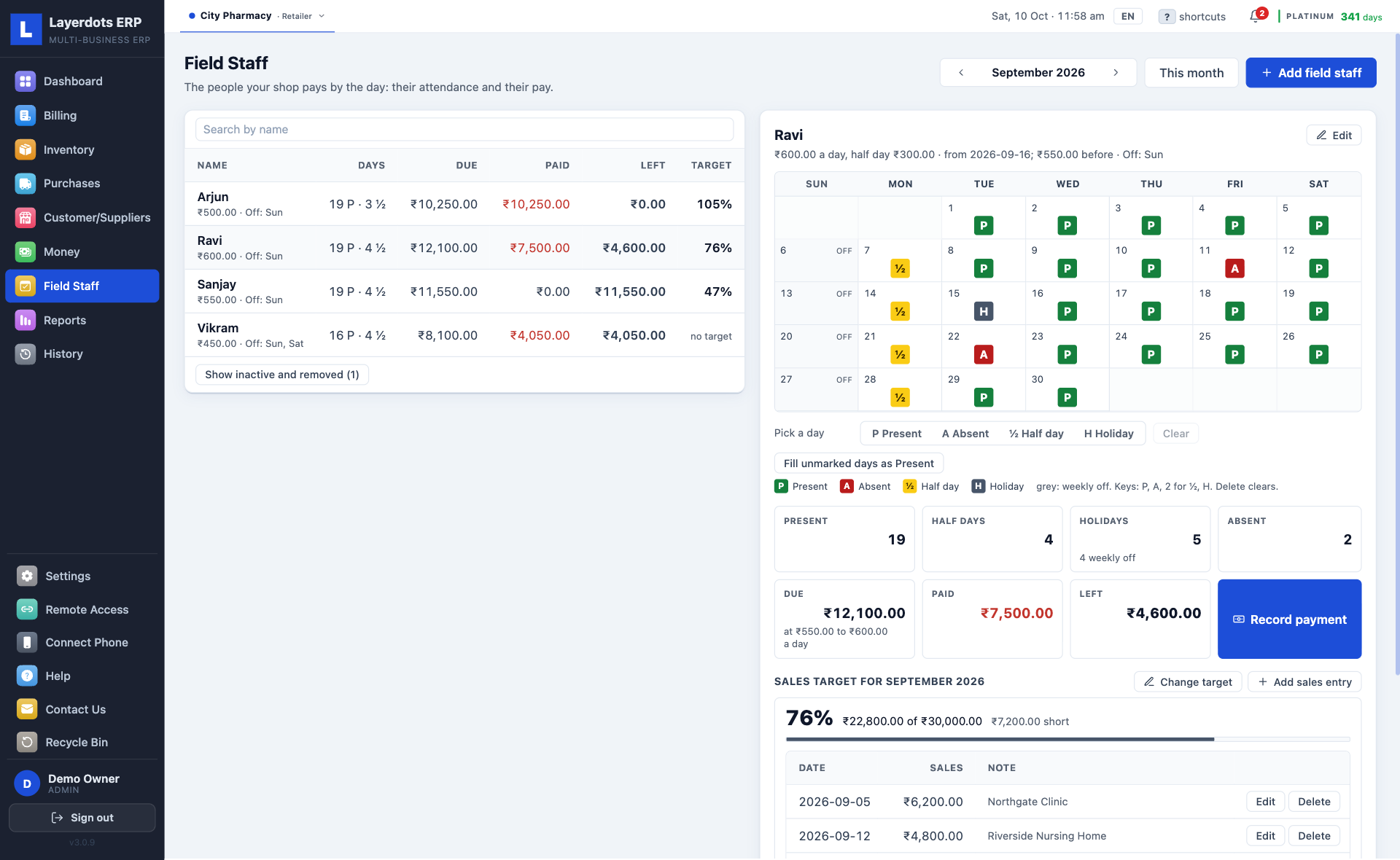Select the ½ Half day mark option
Image resolution: width=1400 pixels, height=860 pixels.
(1035, 434)
